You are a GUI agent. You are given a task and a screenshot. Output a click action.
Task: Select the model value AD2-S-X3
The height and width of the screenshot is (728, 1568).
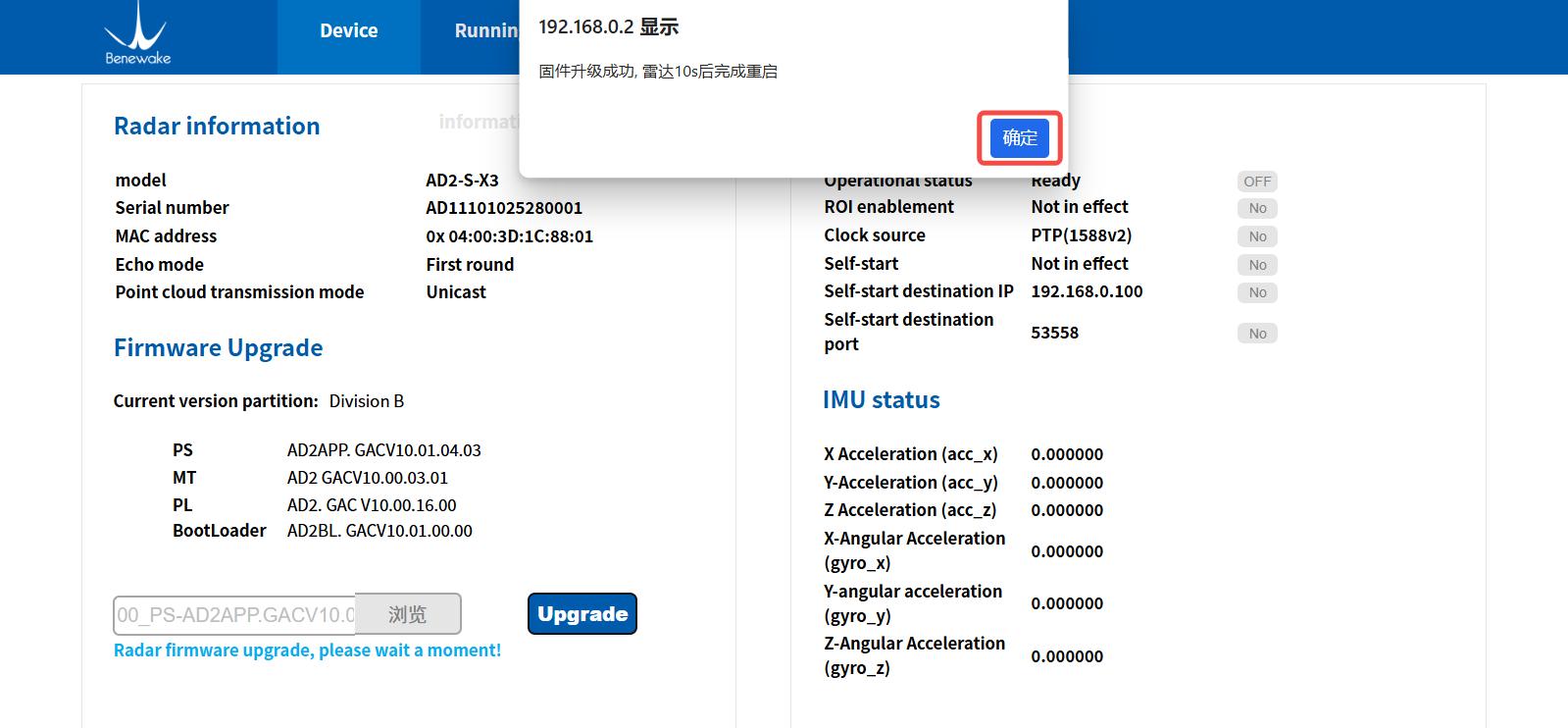pos(462,180)
